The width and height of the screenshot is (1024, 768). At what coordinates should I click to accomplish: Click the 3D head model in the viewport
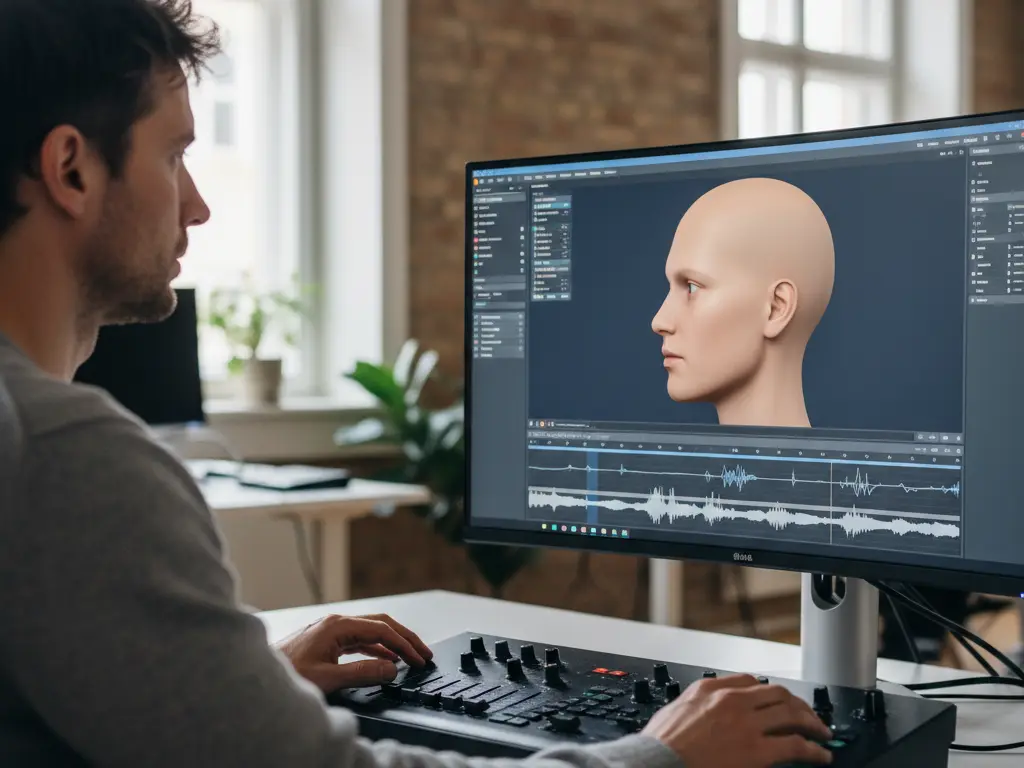click(744, 304)
